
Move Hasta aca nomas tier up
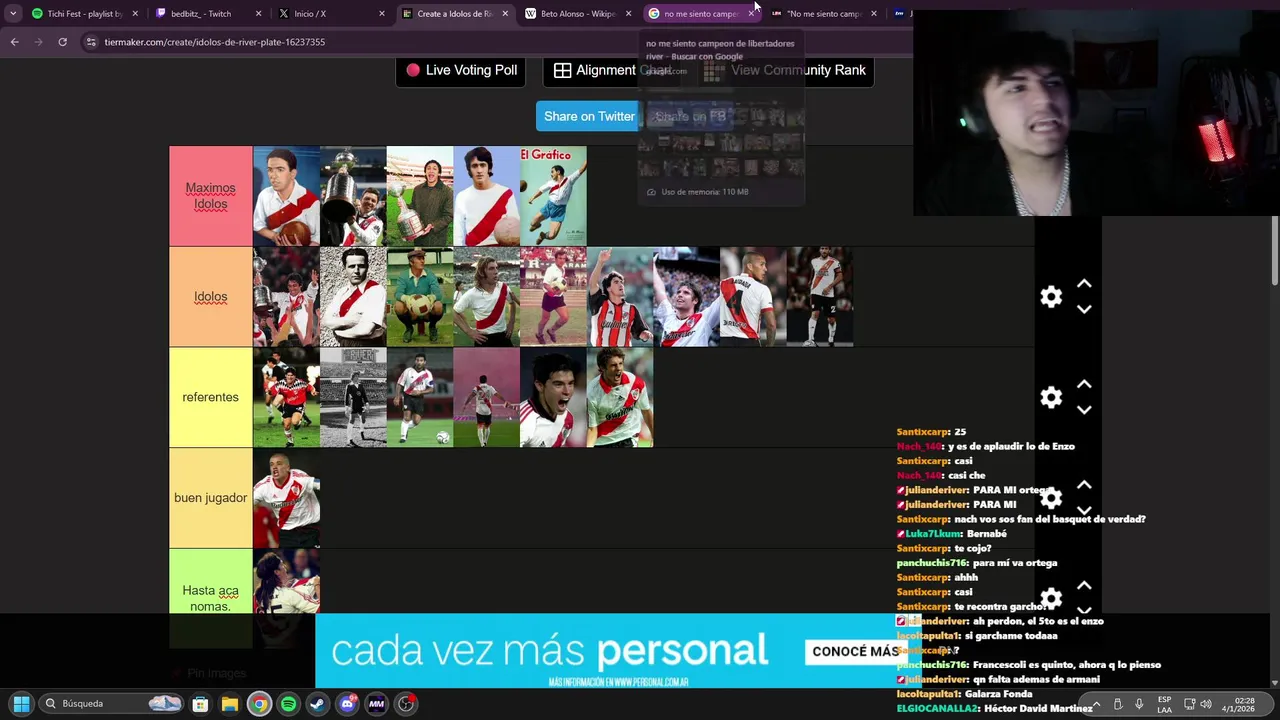pyautogui.click(x=1084, y=586)
